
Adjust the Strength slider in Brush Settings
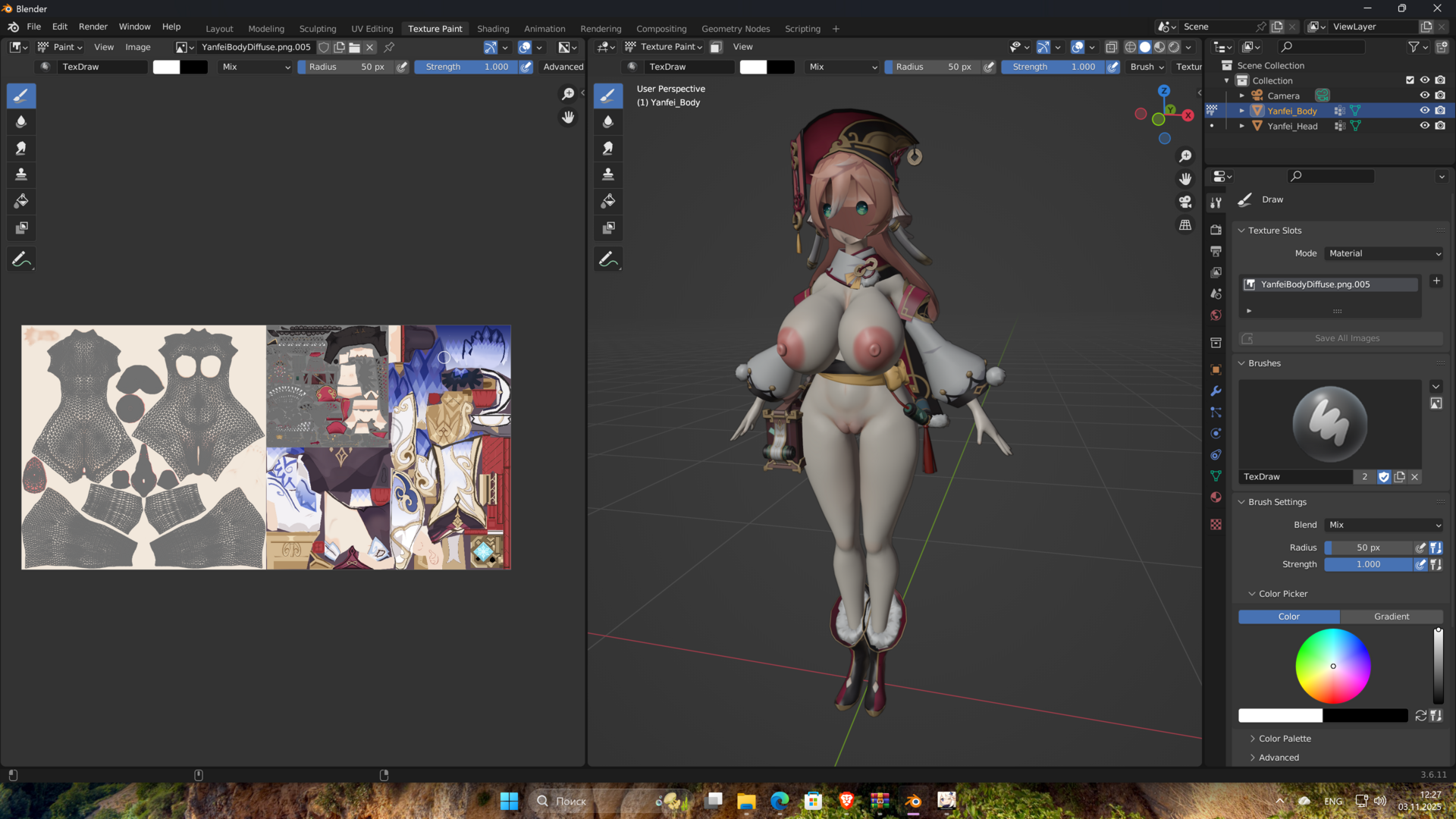(1369, 564)
